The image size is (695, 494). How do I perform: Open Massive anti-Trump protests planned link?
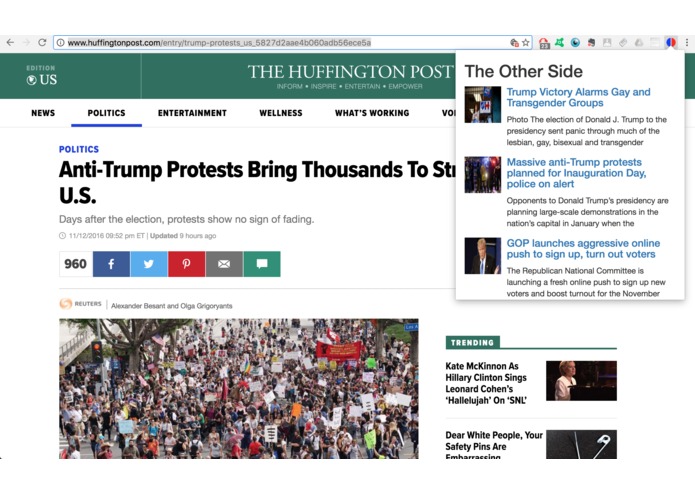pos(576,173)
